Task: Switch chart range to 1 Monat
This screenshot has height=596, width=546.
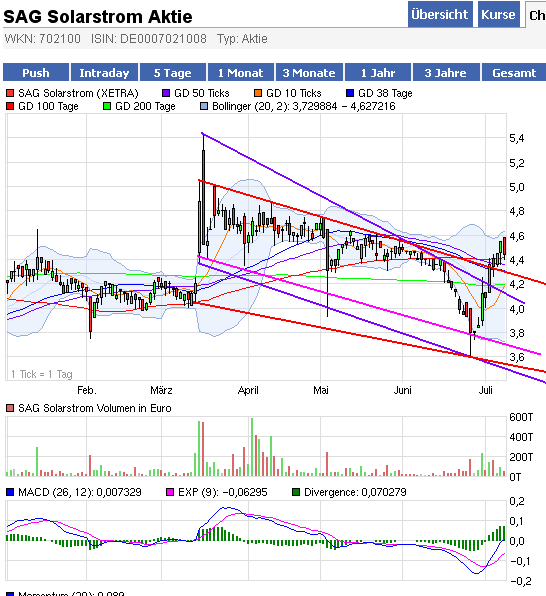Action: [x=241, y=72]
